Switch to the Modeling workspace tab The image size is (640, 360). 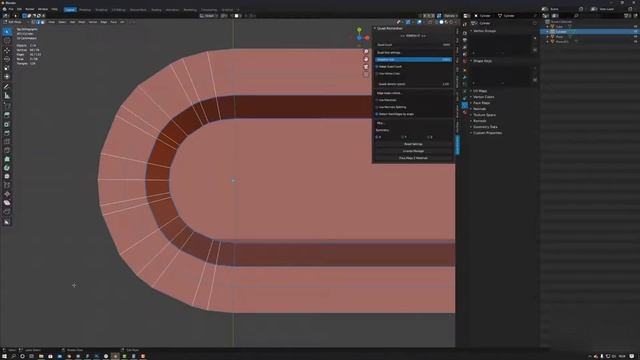click(x=85, y=9)
